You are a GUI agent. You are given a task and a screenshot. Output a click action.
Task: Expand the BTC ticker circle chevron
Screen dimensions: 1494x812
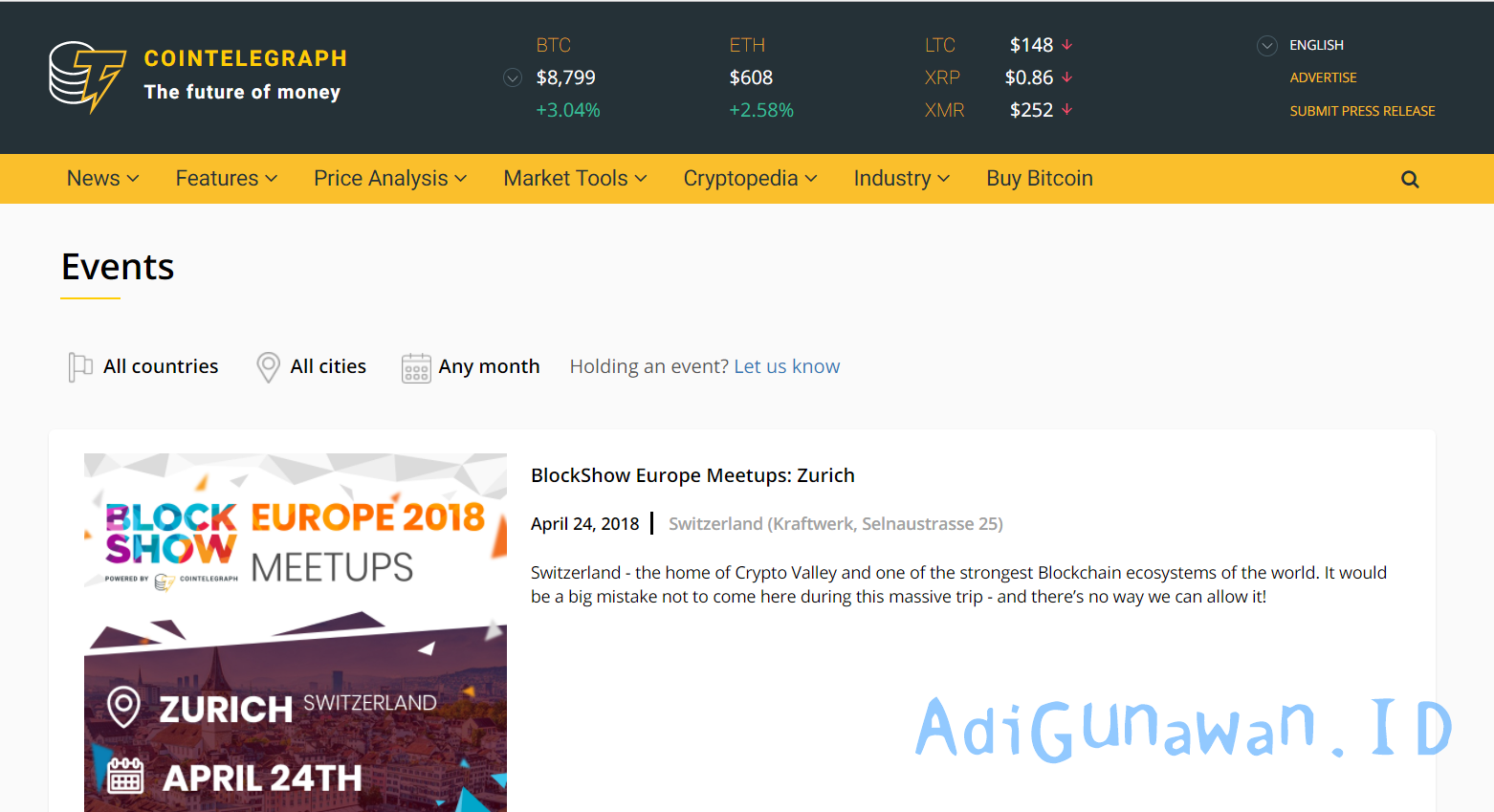click(513, 77)
